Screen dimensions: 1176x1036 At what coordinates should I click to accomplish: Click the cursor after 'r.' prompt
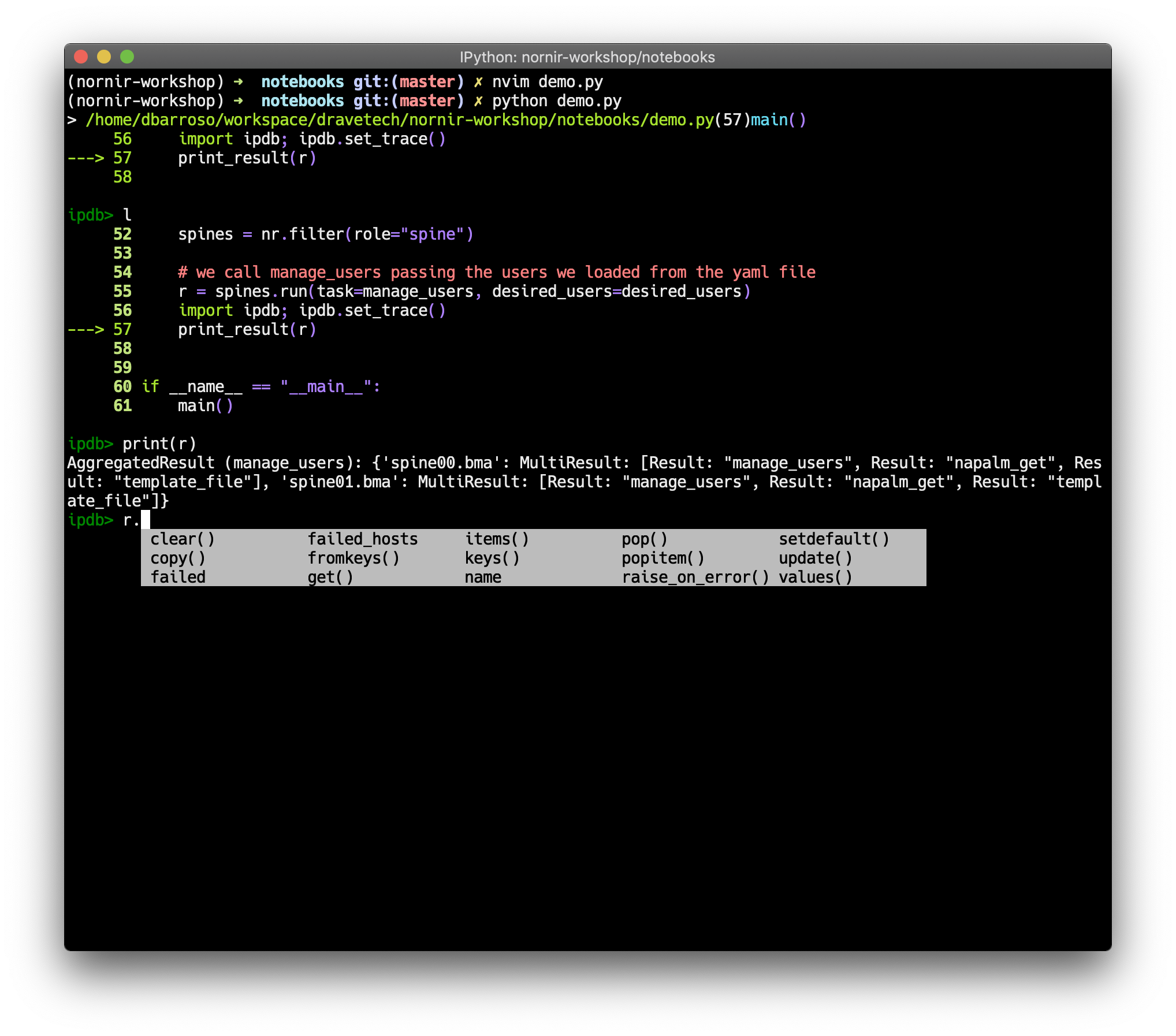[x=146, y=520]
